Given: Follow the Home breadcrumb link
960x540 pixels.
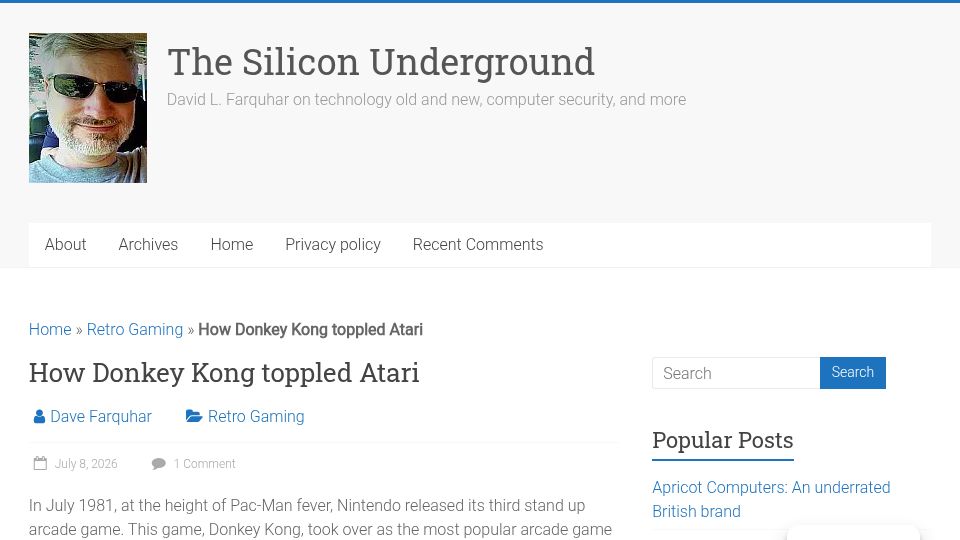Looking at the screenshot, I should pos(50,329).
